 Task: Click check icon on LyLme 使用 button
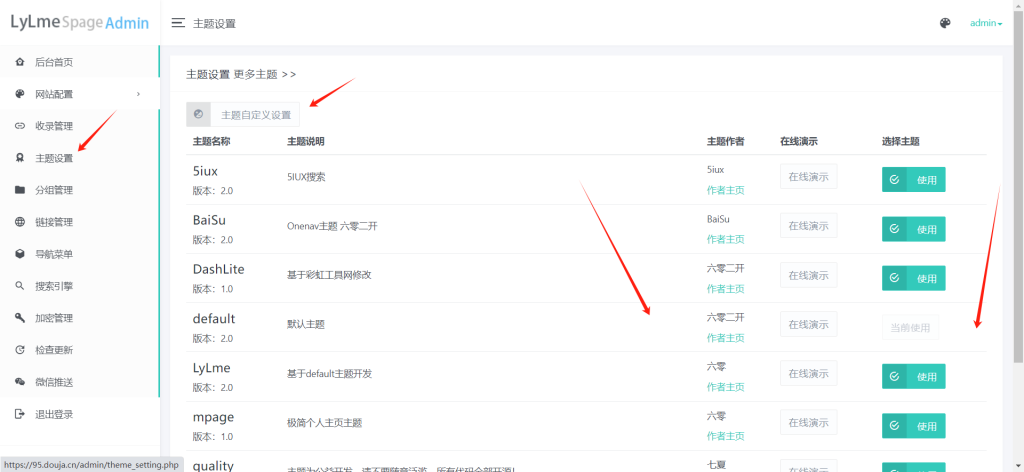[895, 377]
